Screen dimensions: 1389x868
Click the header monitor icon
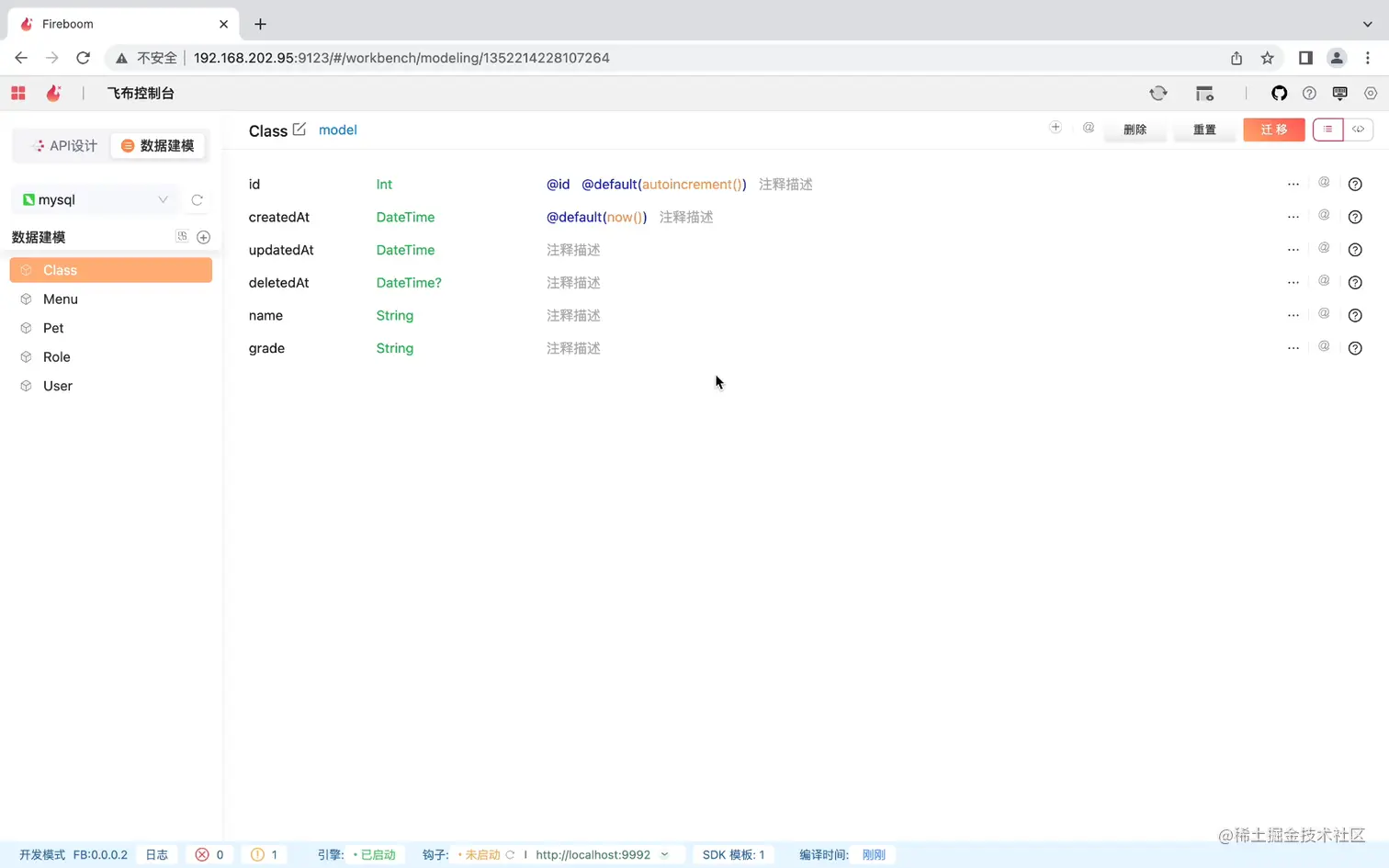click(x=1340, y=93)
